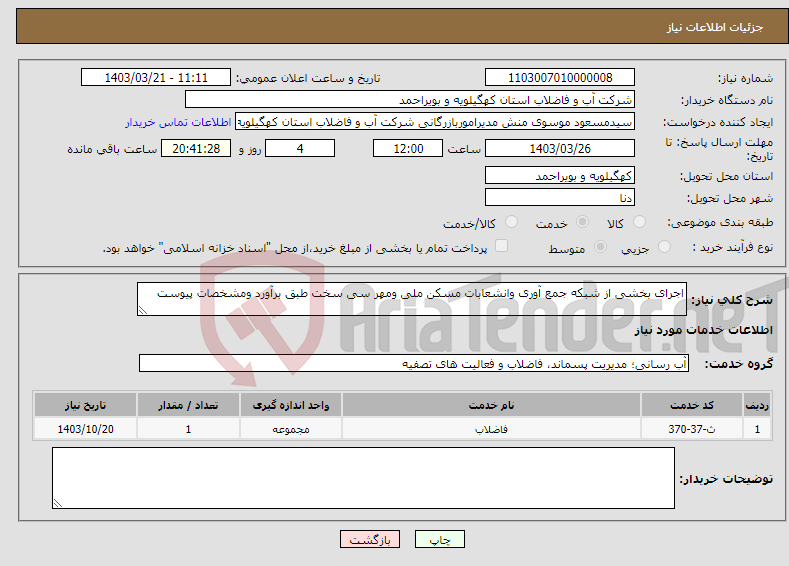Click the اطلاعات خدمات مورد نیاز heading
Image resolution: width=789 pixels, height=566 pixels.
tap(703, 330)
